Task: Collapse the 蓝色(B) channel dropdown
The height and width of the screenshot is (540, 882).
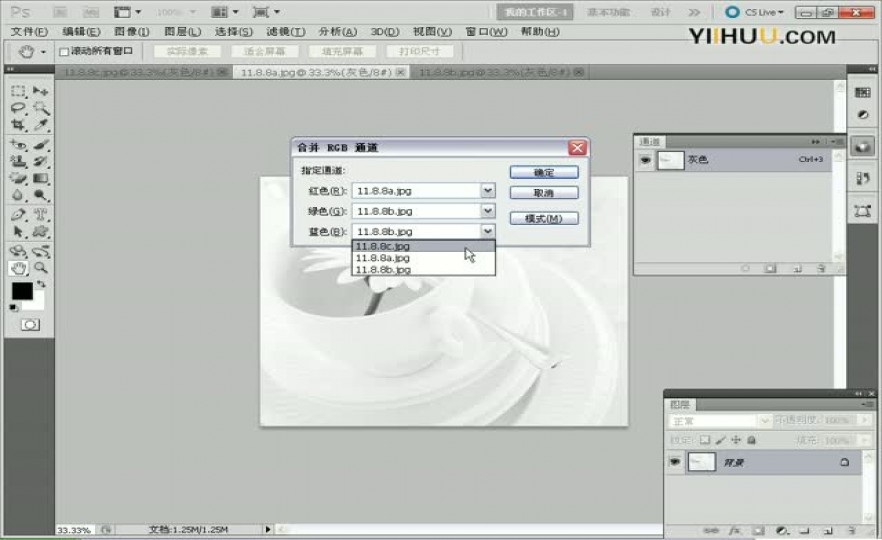Action: click(x=488, y=231)
